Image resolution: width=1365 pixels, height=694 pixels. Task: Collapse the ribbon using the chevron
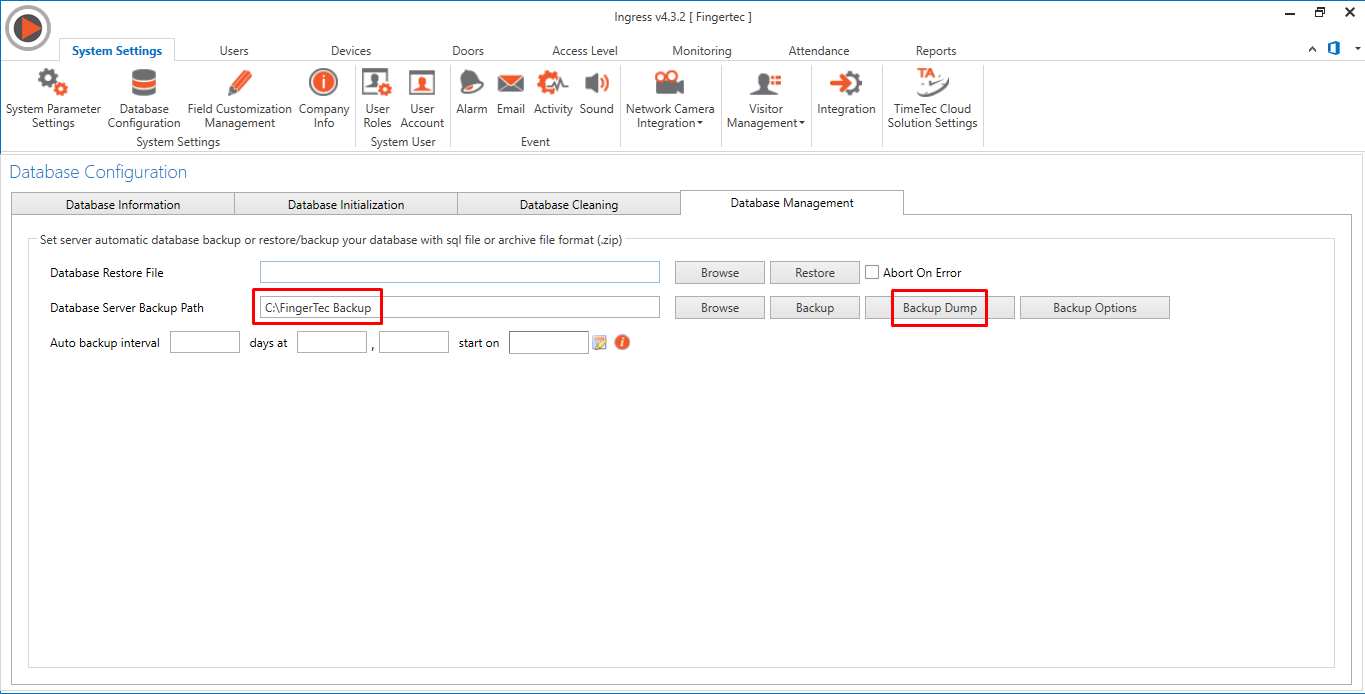[x=1312, y=49]
